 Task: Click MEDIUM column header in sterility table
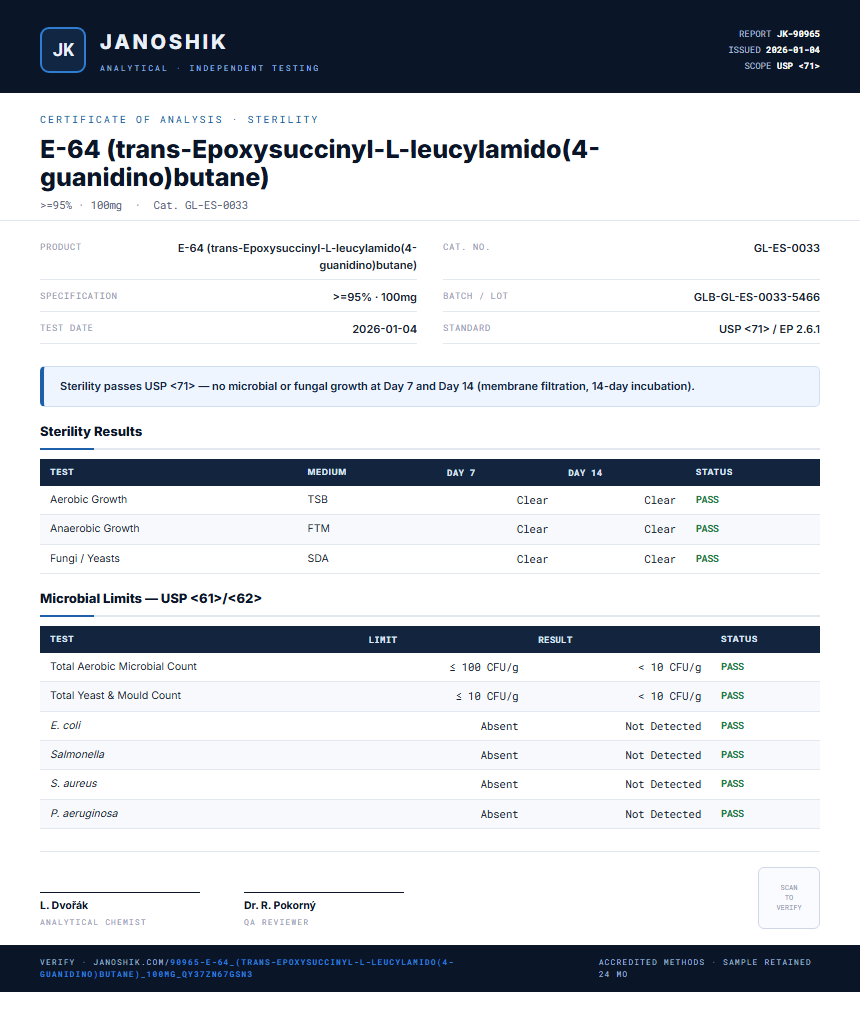click(x=327, y=472)
